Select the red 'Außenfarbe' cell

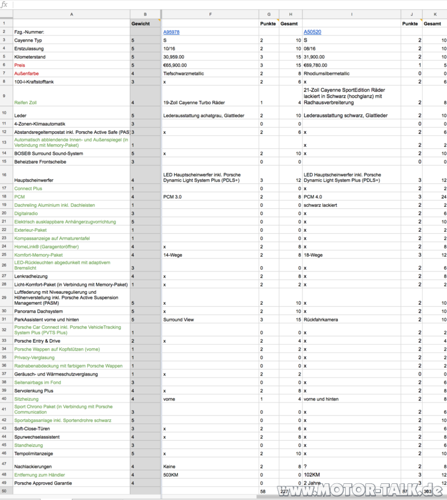(71, 73)
